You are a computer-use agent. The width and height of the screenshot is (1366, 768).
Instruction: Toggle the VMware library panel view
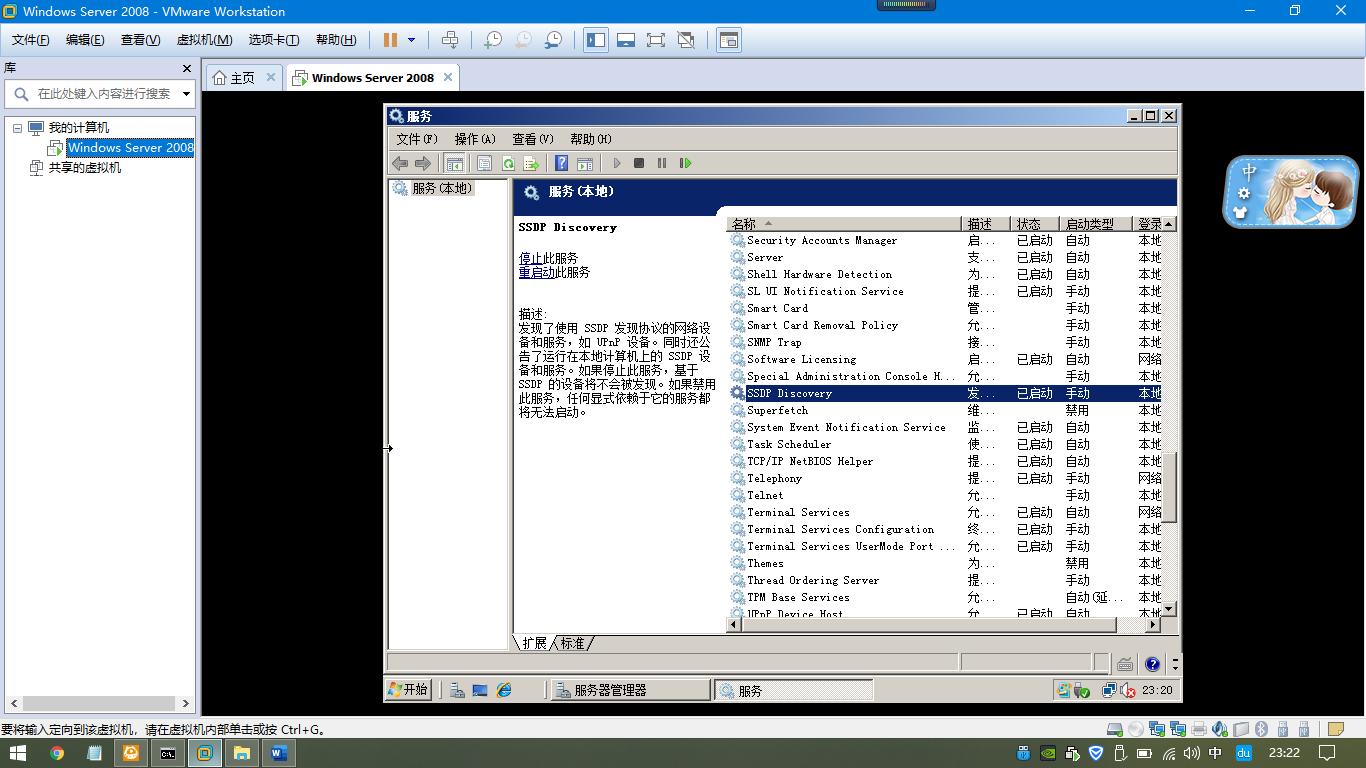point(596,40)
